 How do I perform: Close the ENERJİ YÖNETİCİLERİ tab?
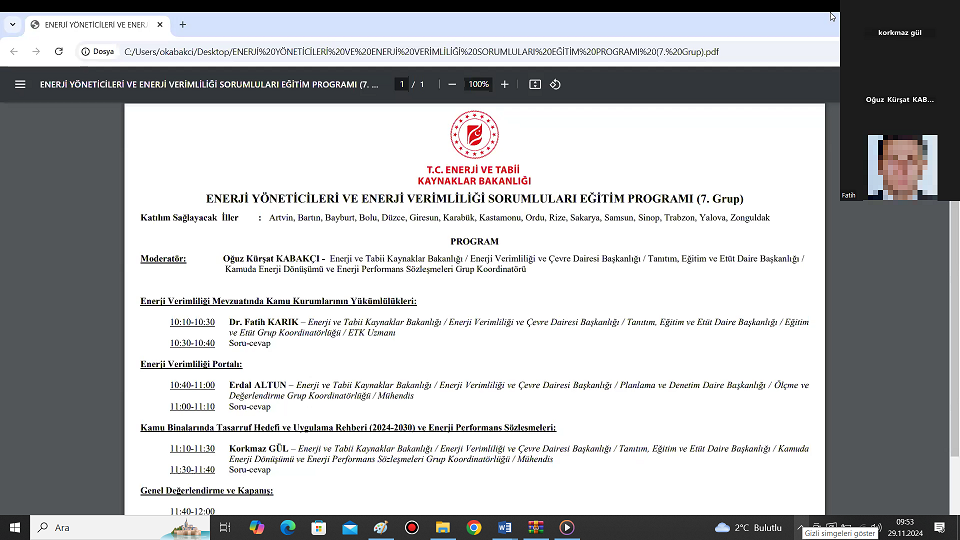160,24
